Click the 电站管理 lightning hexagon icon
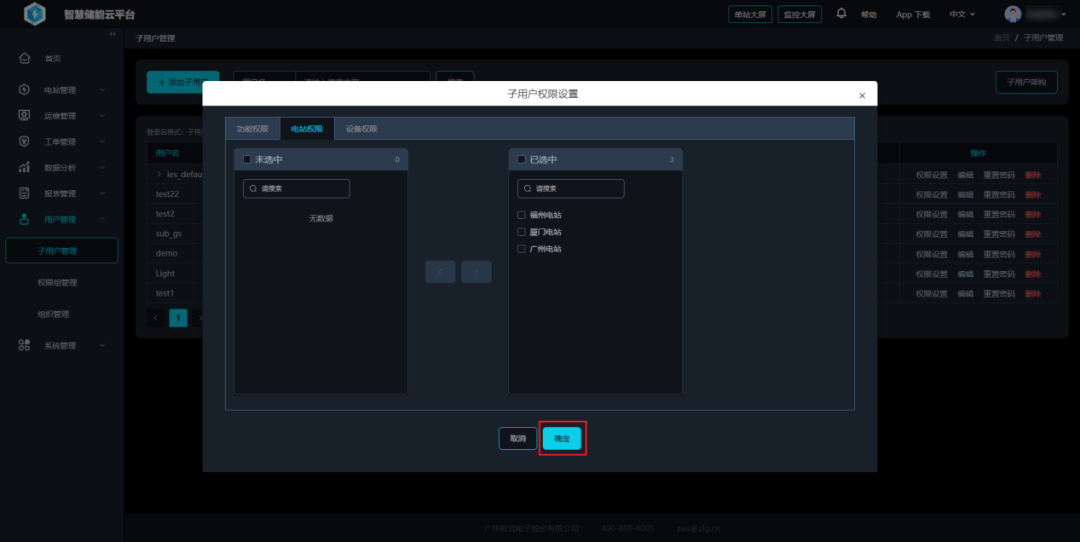The width and height of the screenshot is (1080, 542). pos(24,90)
